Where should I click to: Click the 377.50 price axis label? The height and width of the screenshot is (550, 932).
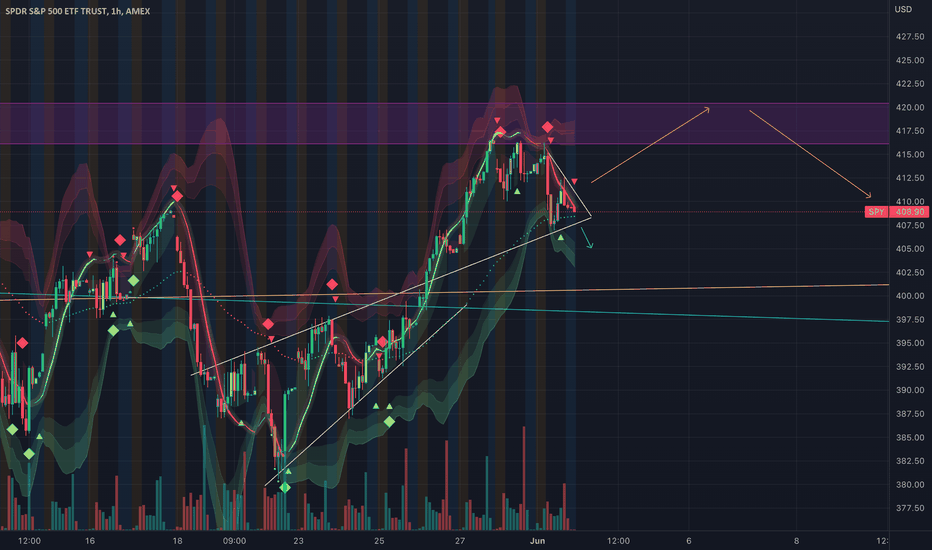coord(910,508)
